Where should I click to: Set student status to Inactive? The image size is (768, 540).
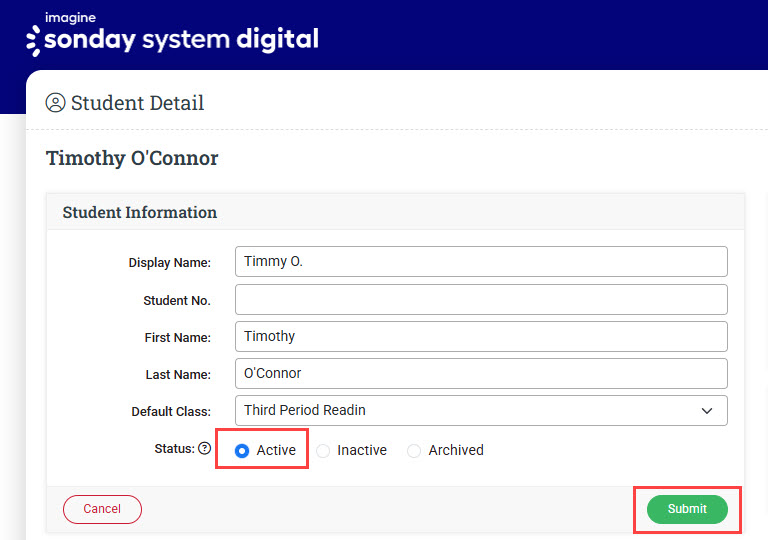pos(323,451)
